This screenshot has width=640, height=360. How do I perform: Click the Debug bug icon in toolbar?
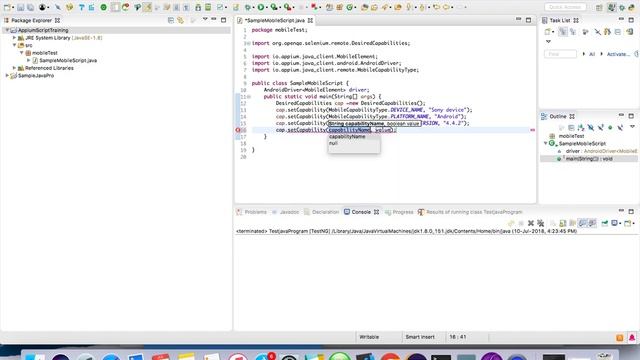[248, 7]
